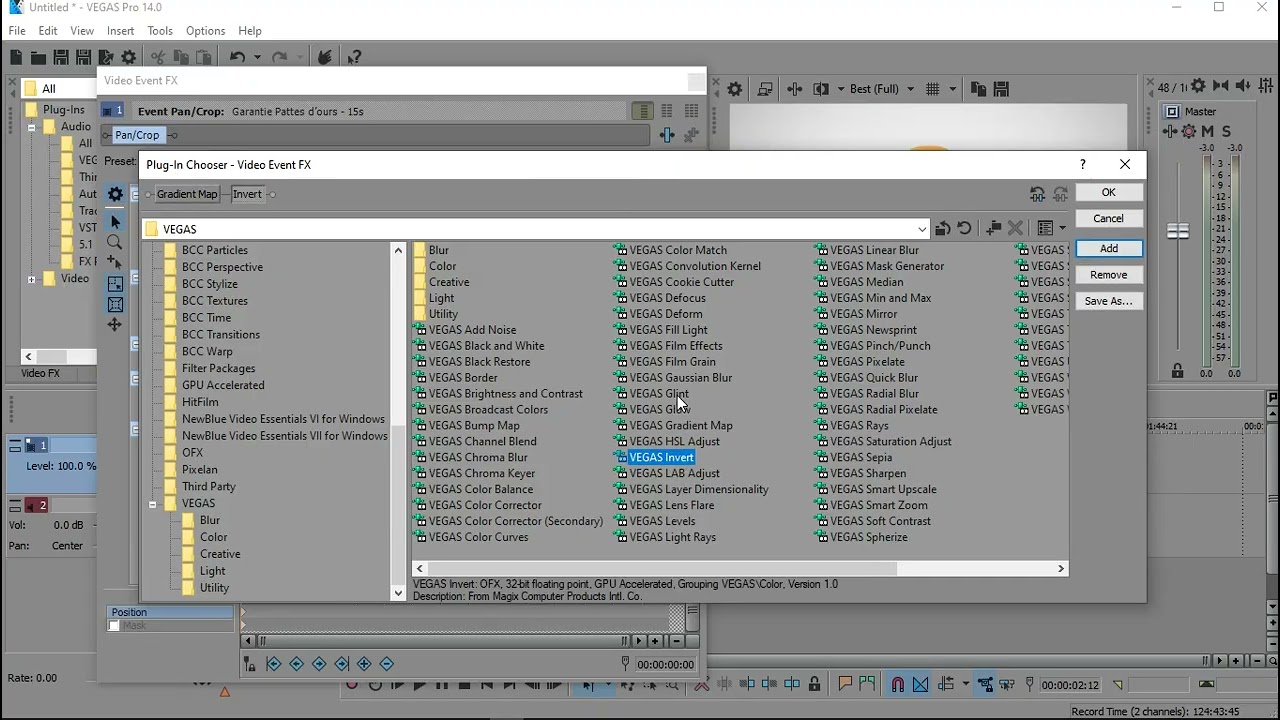Click save snapshot to file icon
Screen dimensions: 1280x720
1001,89
